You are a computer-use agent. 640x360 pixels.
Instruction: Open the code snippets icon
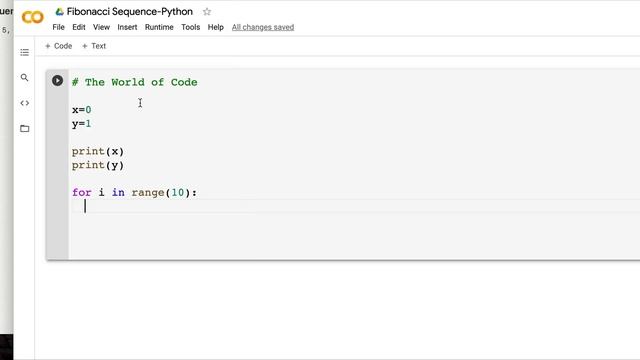24,103
